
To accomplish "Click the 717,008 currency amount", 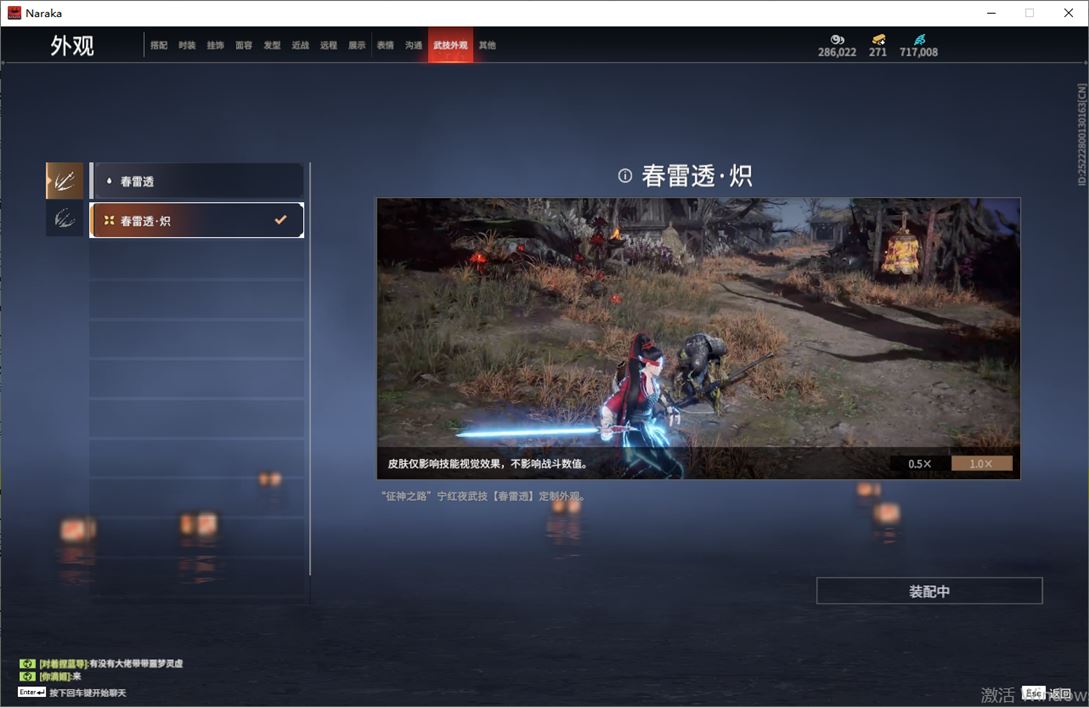I will point(918,52).
